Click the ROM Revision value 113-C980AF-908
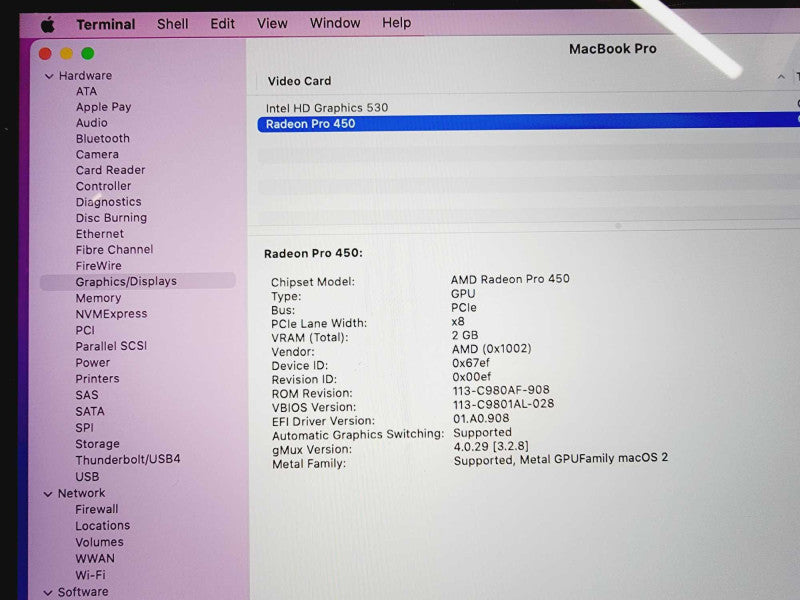 (x=501, y=390)
